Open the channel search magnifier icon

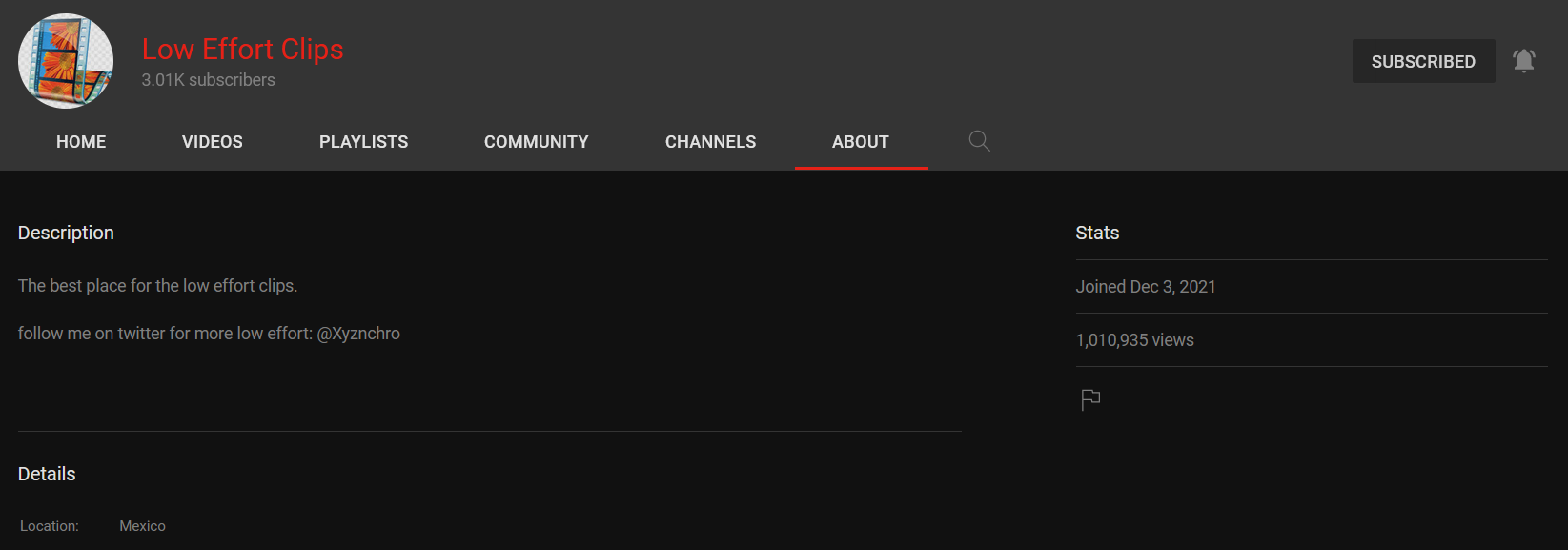click(979, 141)
